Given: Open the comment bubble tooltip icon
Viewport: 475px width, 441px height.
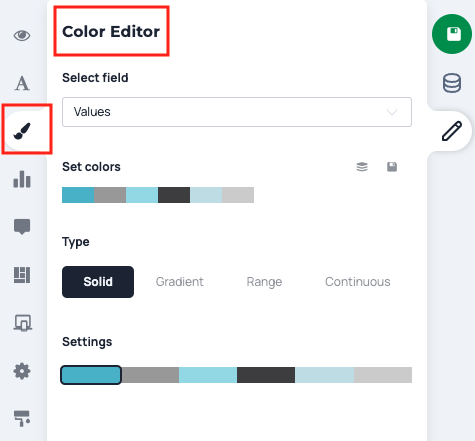Looking at the screenshot, I should point(22,227).
